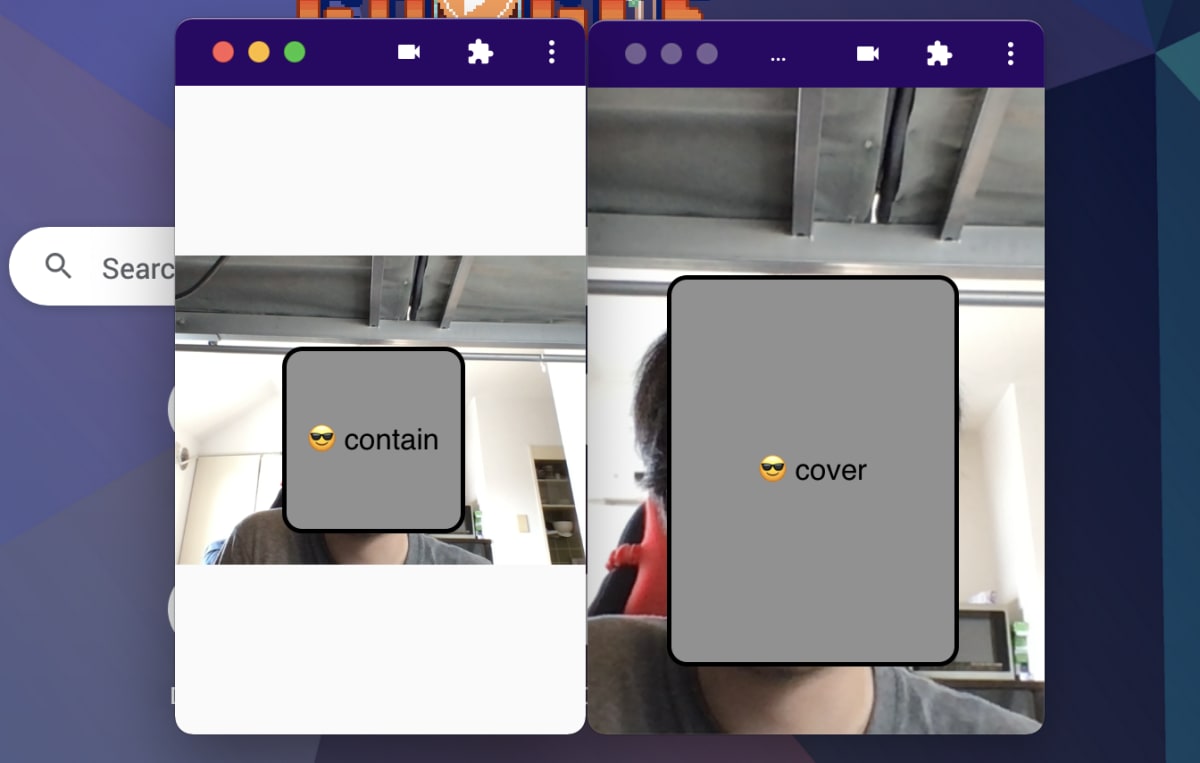1200x763 pixels.
Task: Open the three-dot menu in the cover window
Action: coord(1011,53)
